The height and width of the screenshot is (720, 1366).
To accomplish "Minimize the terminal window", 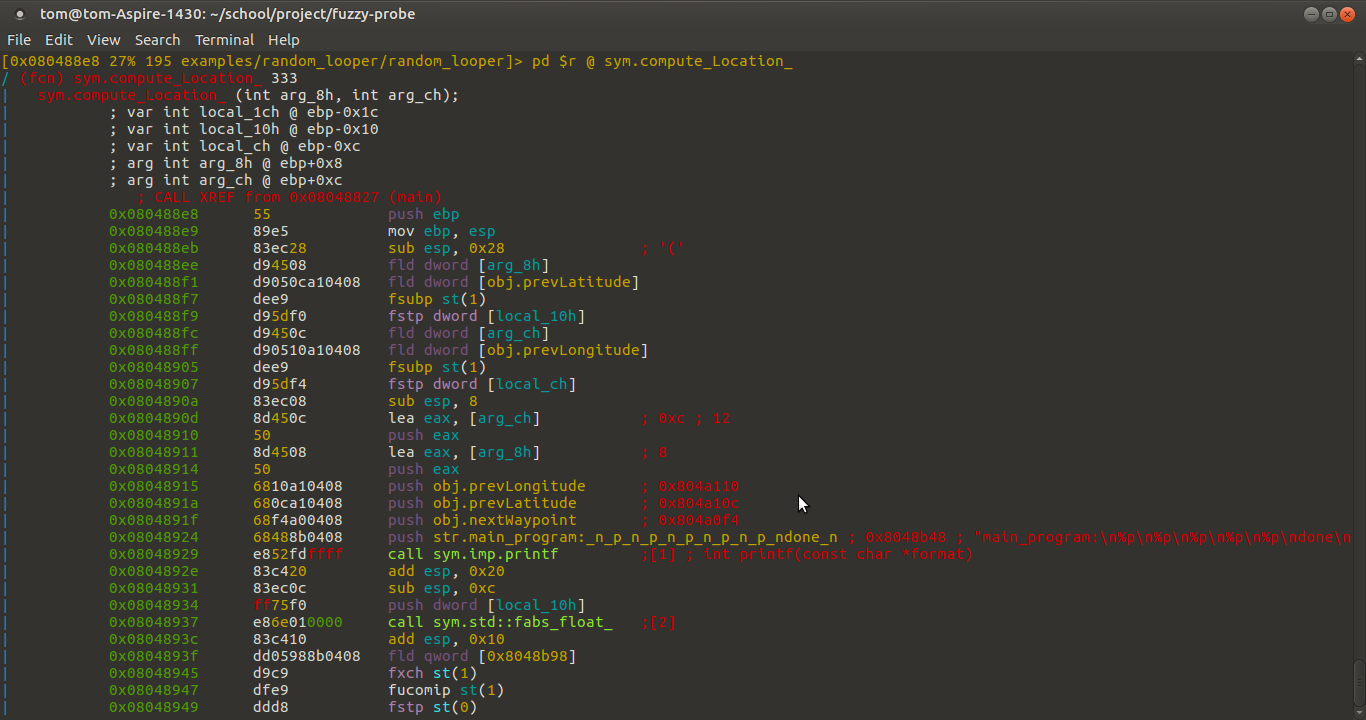I will pyautogui.click(x=1312, y=14).
